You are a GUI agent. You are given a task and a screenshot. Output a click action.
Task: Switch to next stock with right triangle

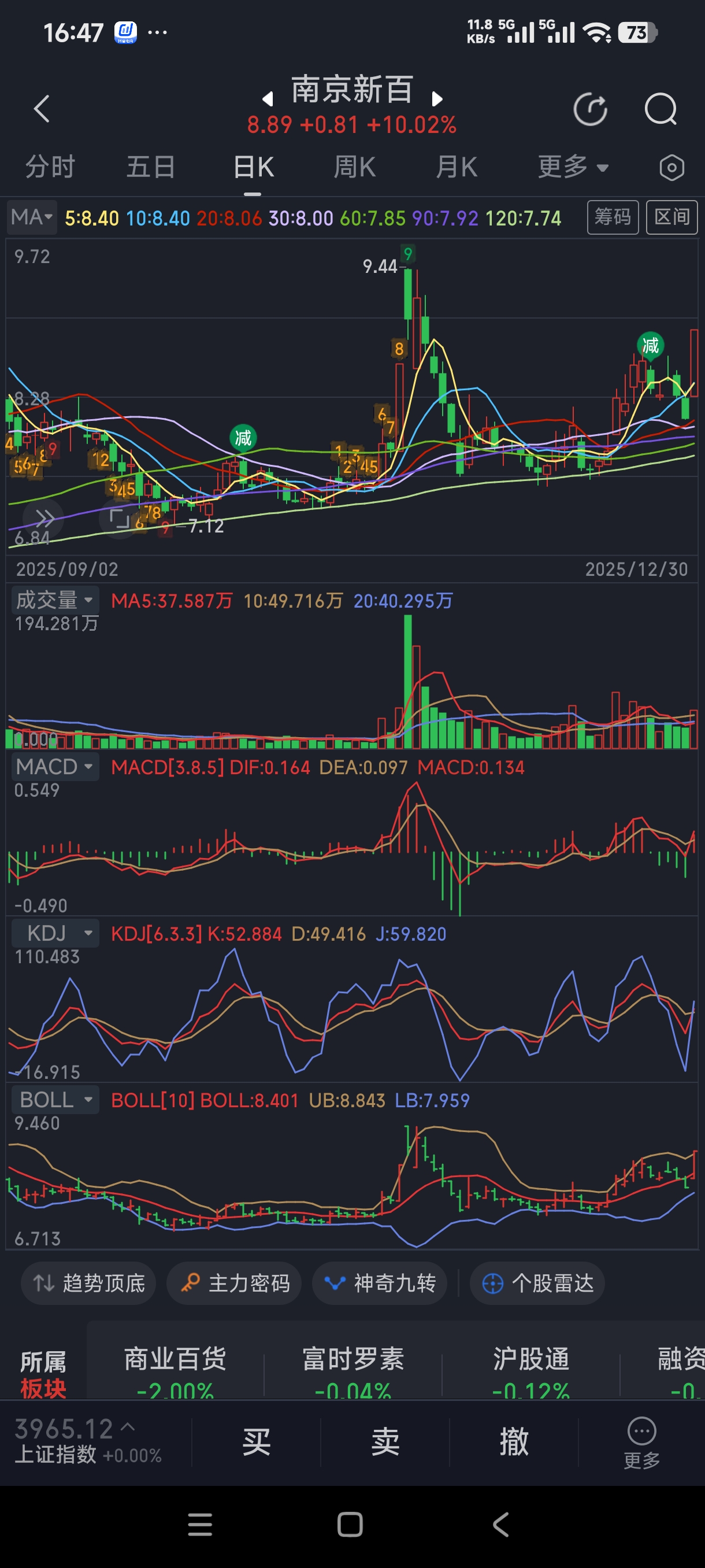437,99
